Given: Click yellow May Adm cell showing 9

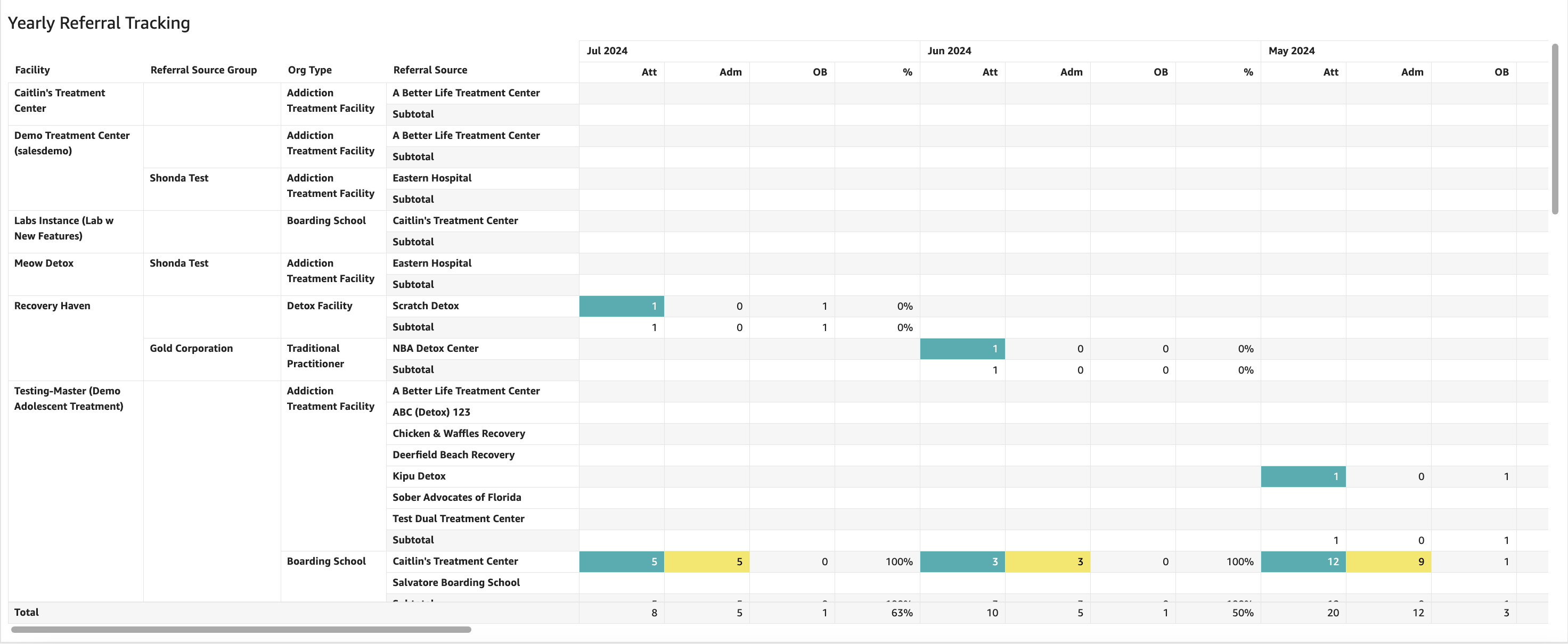Looking at the screenshot, I should pos(1388,562).
